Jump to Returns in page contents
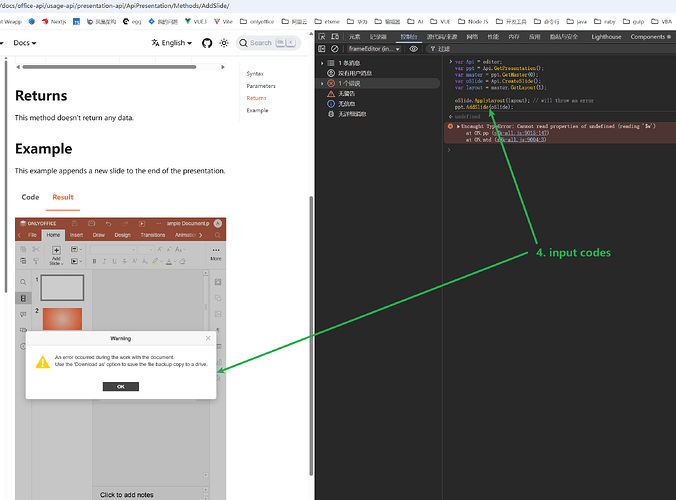 (x=256, y=98)
